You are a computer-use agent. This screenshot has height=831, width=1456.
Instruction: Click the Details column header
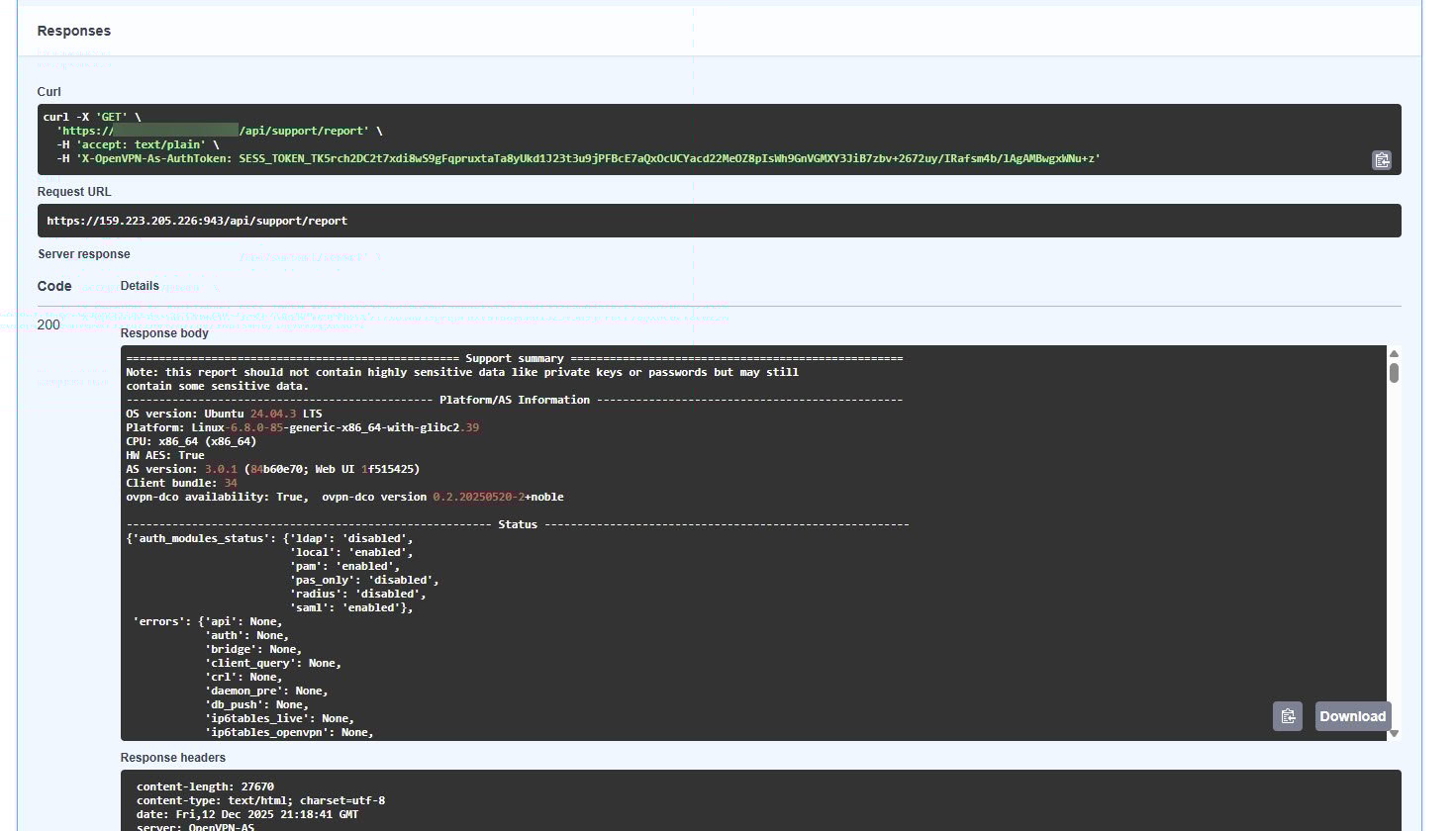coord(139,285)
